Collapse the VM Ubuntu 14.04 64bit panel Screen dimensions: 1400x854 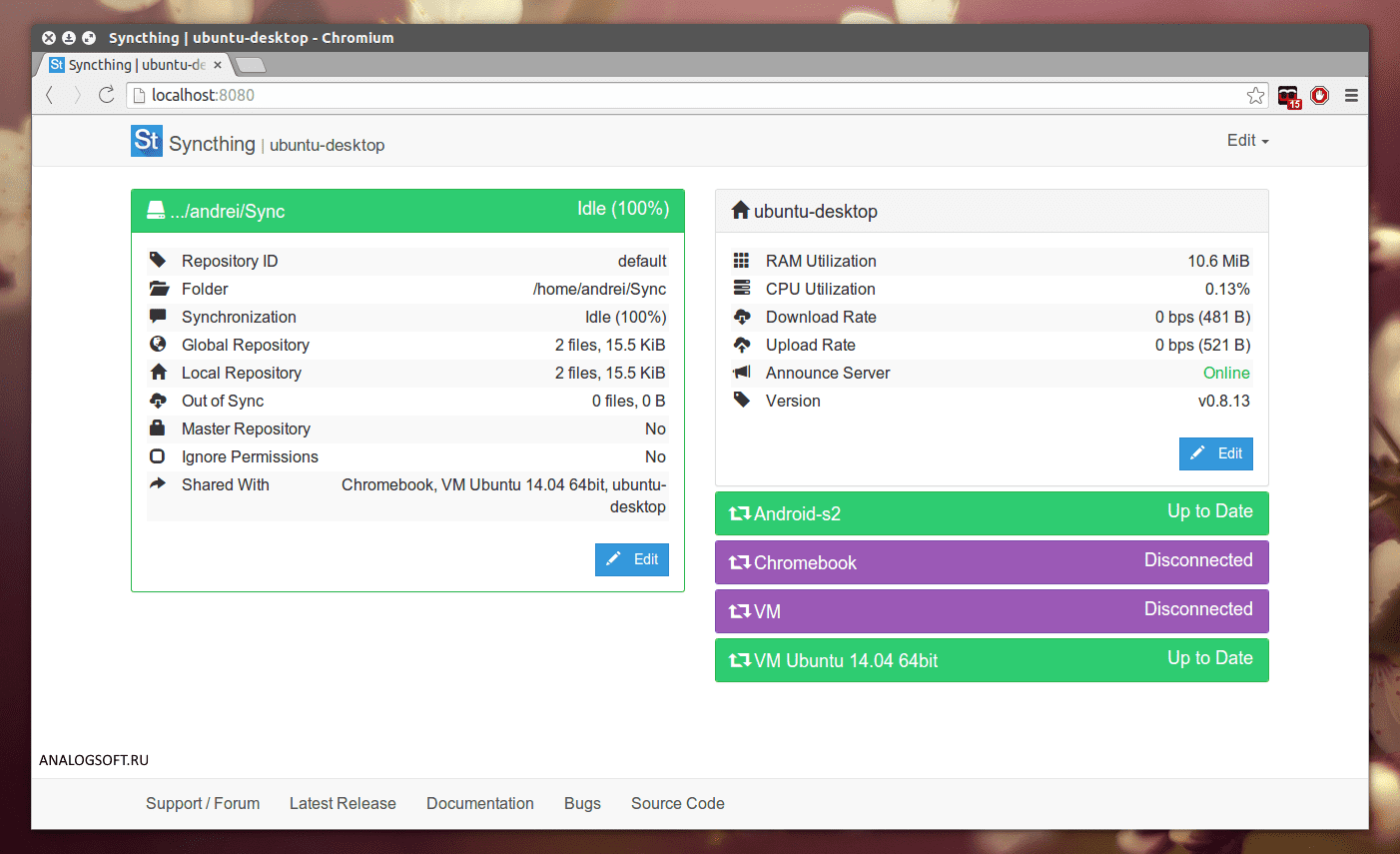[992, 659]
